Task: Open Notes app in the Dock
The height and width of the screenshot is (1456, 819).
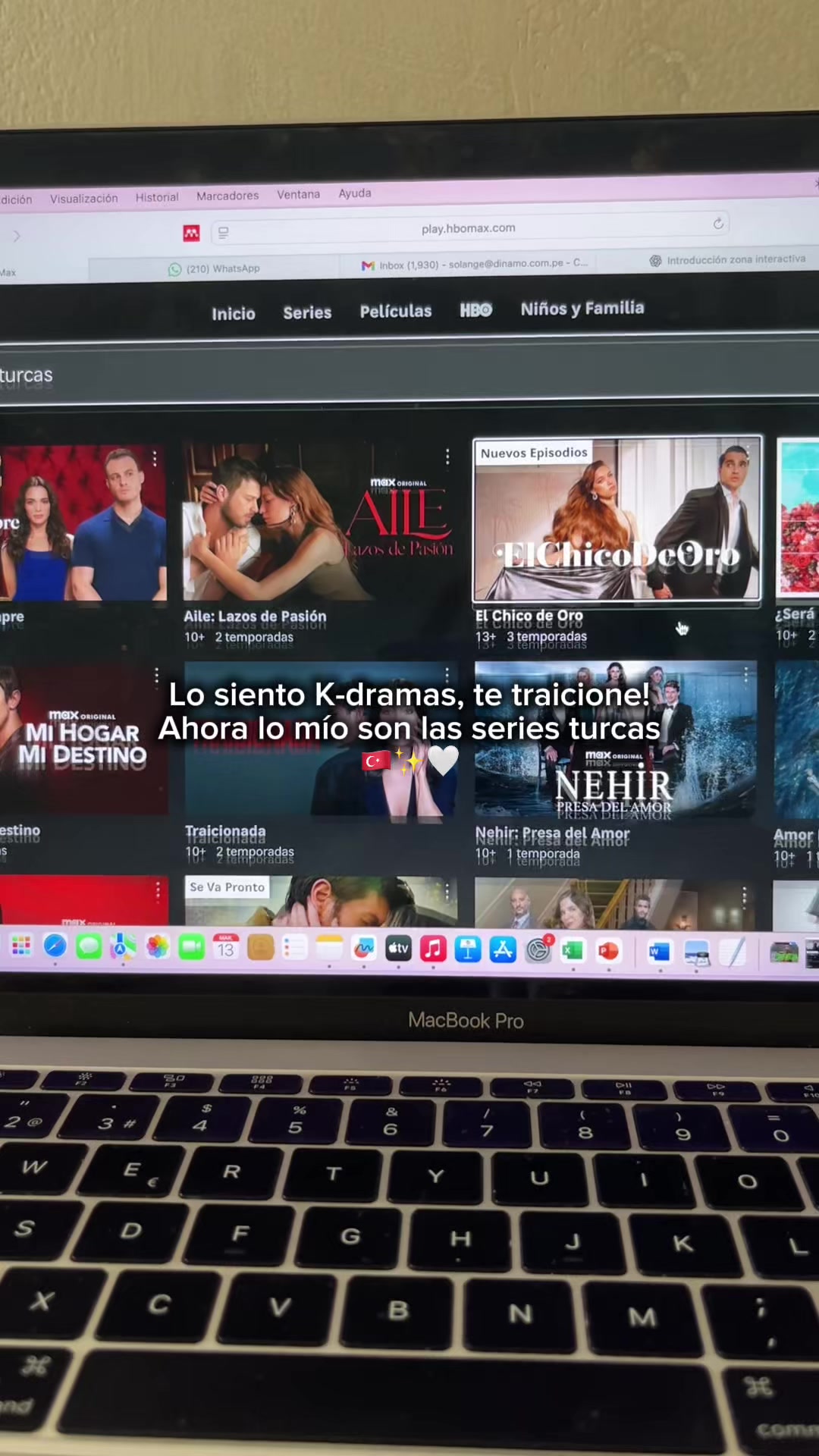Action: pos(329,948)
